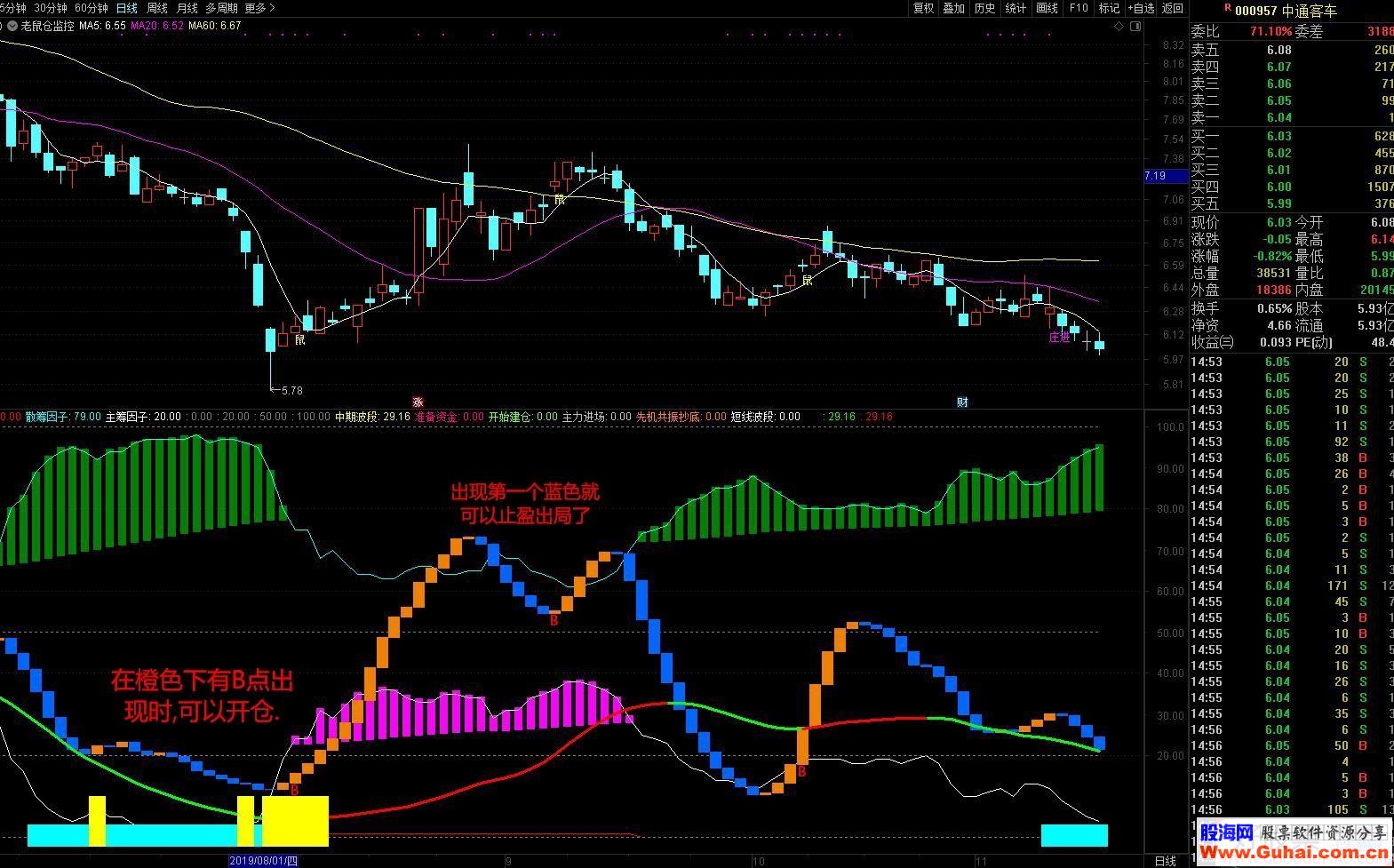Viewport: 1394px width, 868px height.
Task: Click the 散筹因子: 79.00 indicator label
Action: tap(62, 417)
